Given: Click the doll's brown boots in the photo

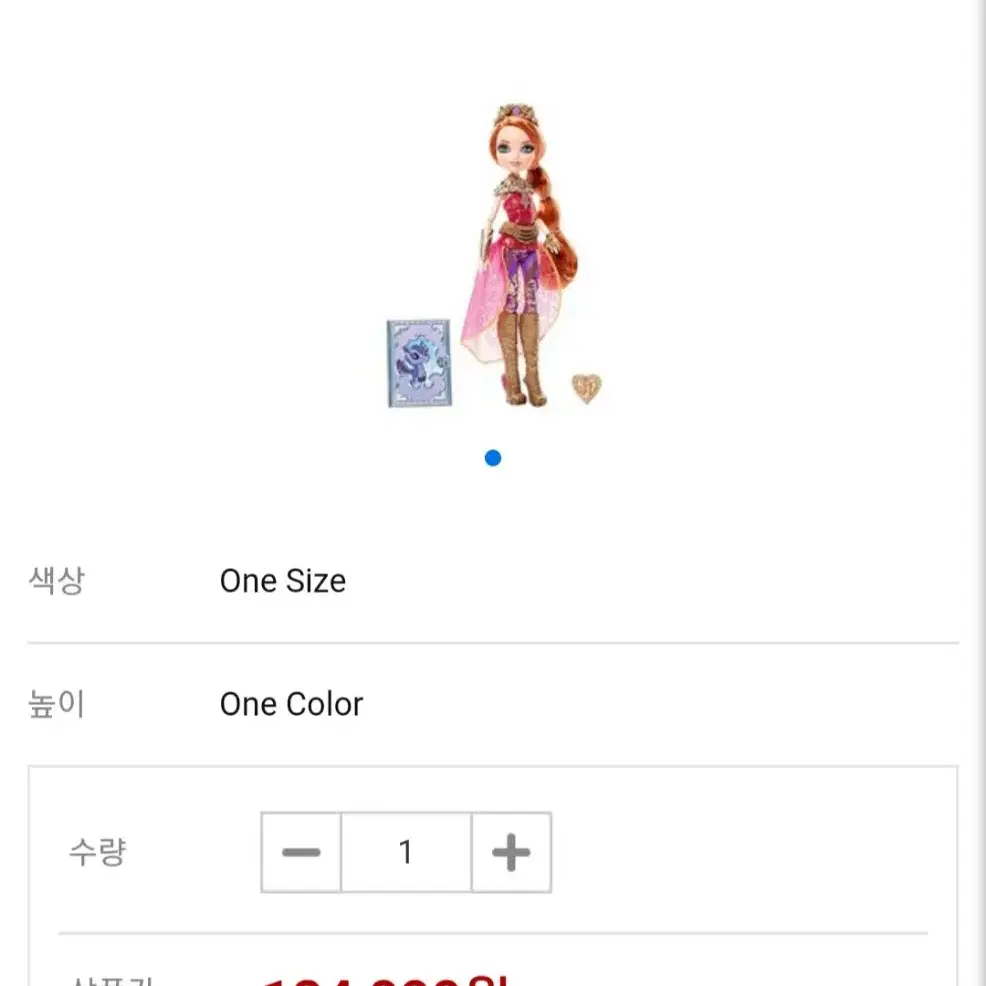Looking at the screenshot, I should pos(522,358).
